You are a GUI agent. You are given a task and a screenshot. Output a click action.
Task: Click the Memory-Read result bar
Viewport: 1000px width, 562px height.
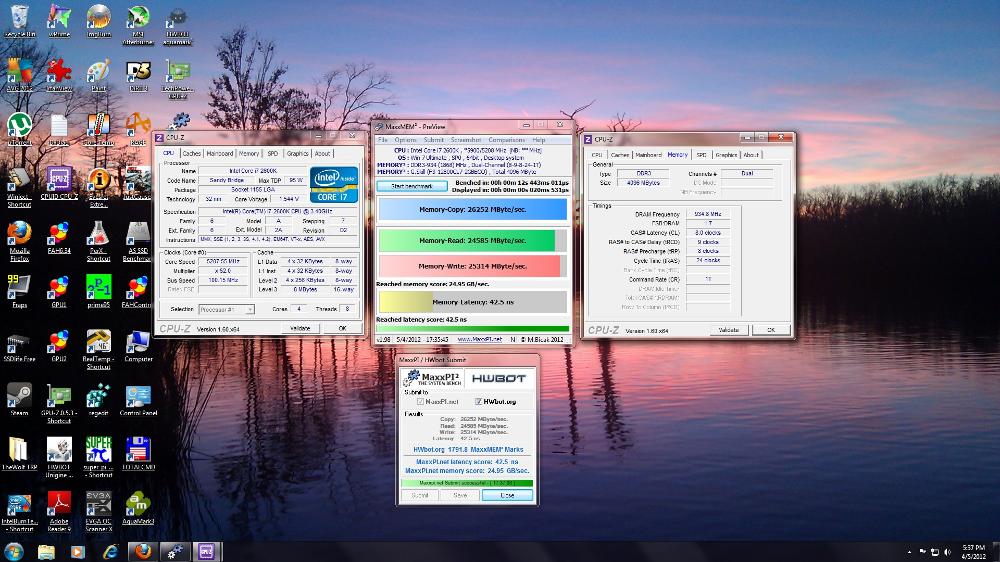point(473,240)
